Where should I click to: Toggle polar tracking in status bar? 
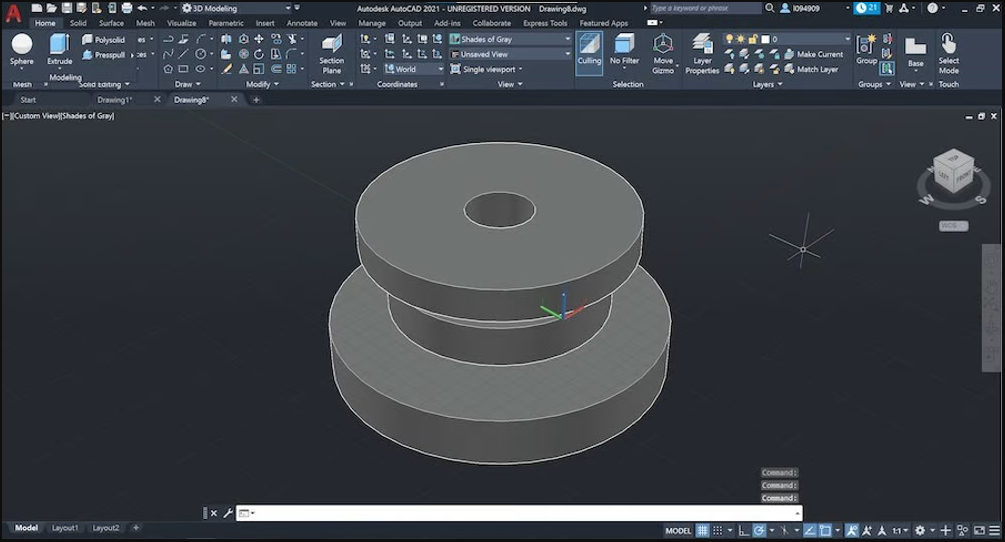point(760,530)
